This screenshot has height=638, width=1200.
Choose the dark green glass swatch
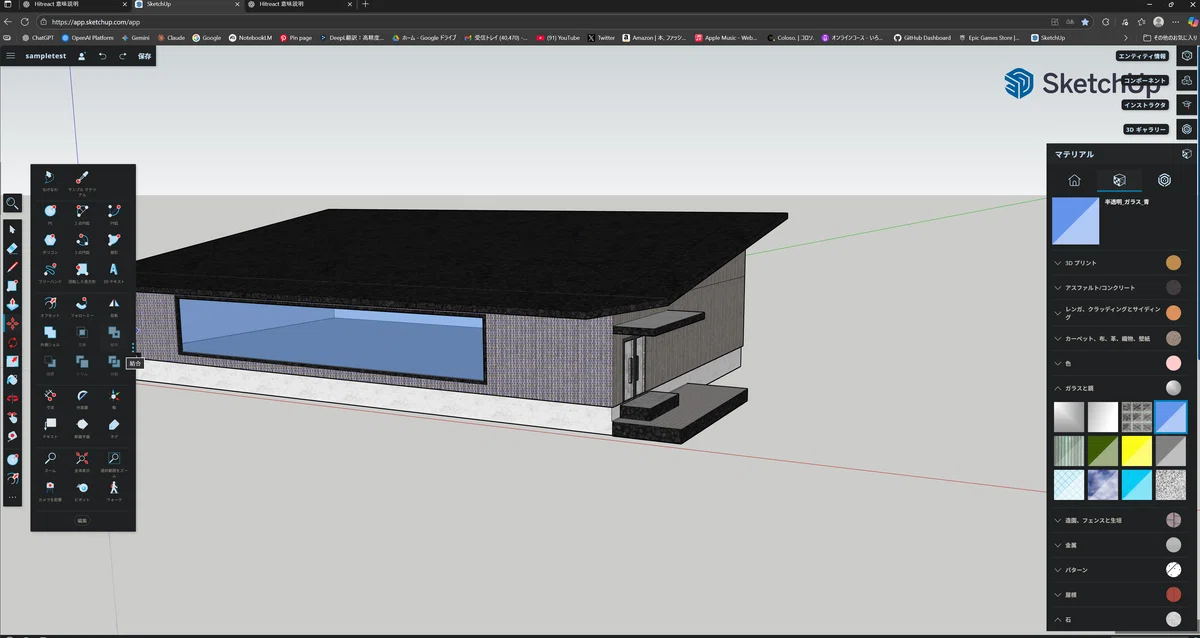click(1103, 451)
